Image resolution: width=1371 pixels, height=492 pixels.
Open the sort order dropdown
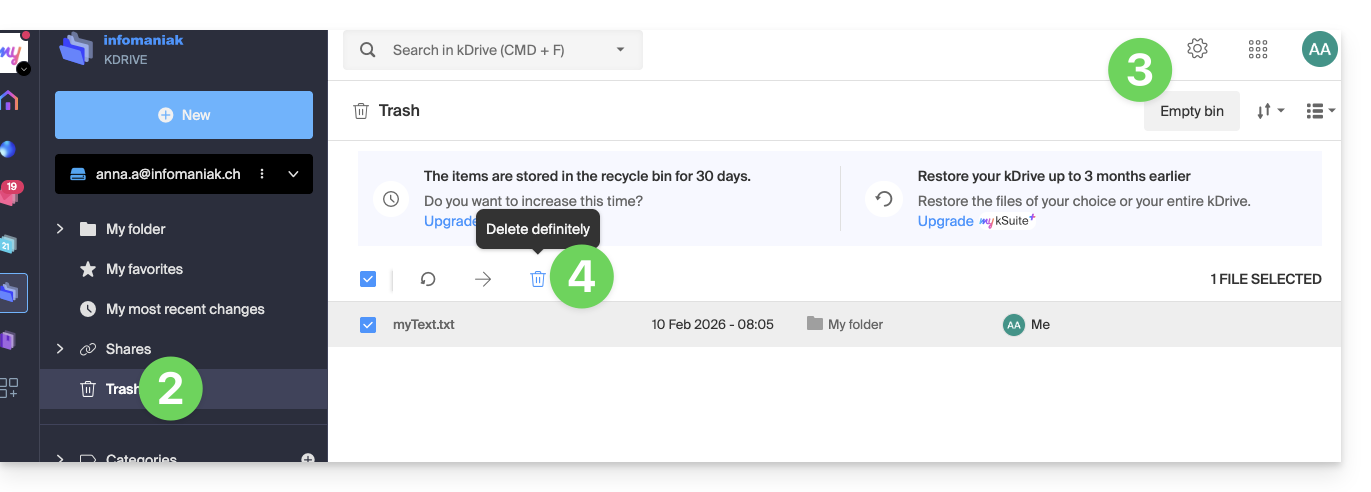[x=1270, y=111]
